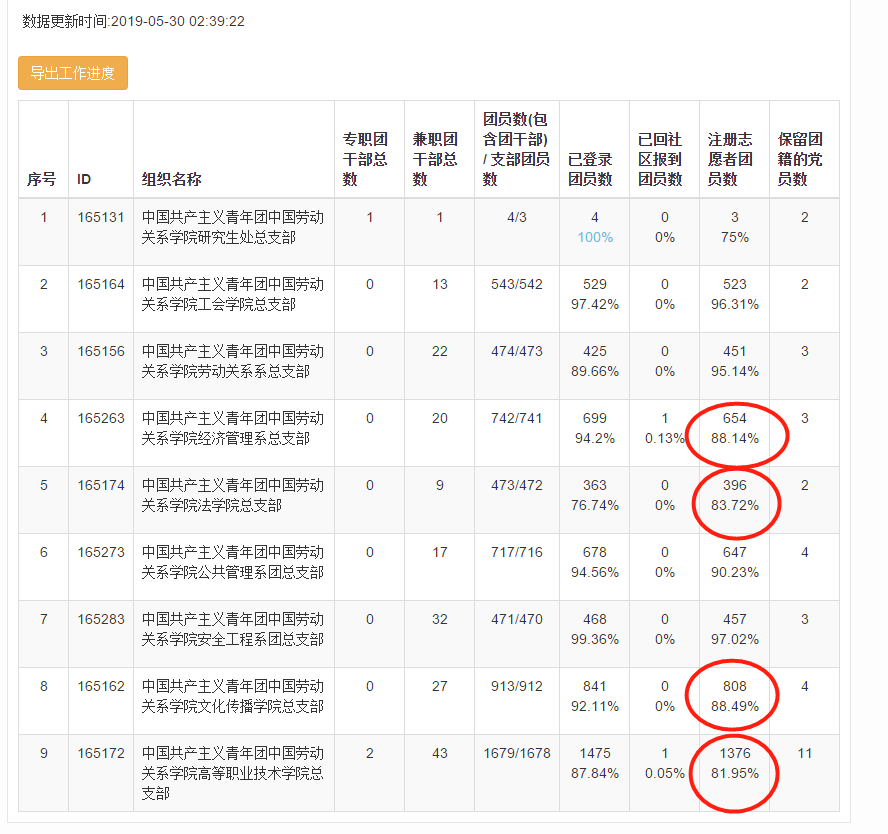Click the 已登录团员数 column header
Image resolution: width=888 pixels, height=834 pixels.
[590, 169]
